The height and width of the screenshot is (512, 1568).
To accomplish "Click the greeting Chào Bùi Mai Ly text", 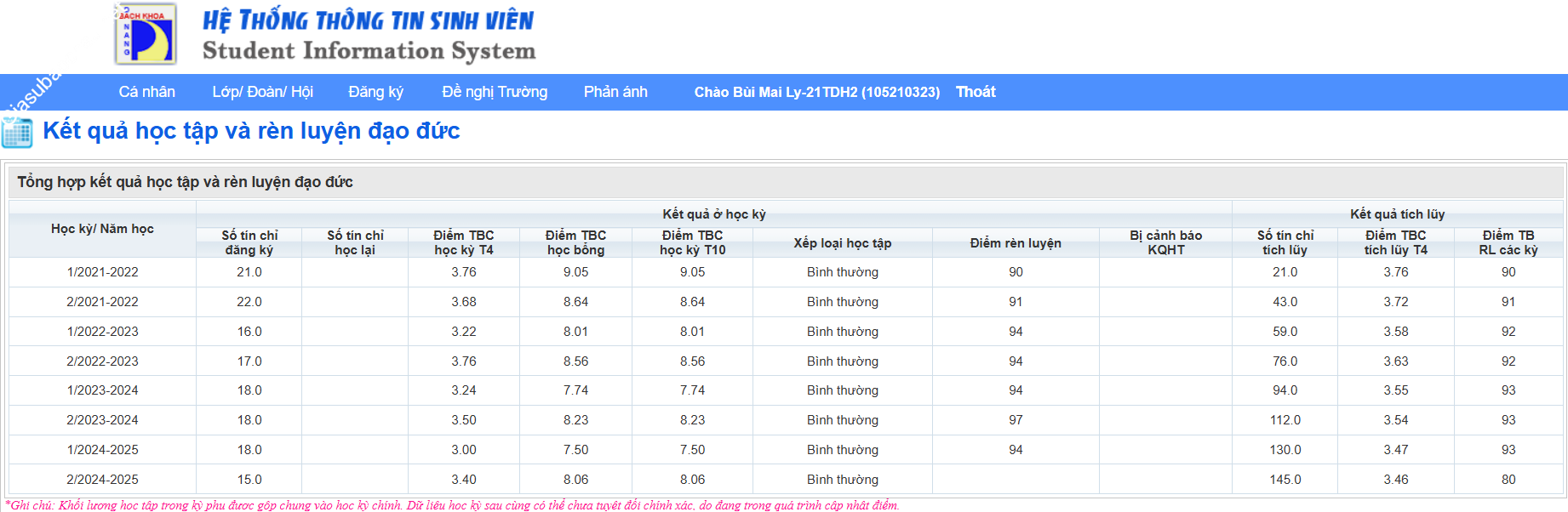I will tap(815, 92).
